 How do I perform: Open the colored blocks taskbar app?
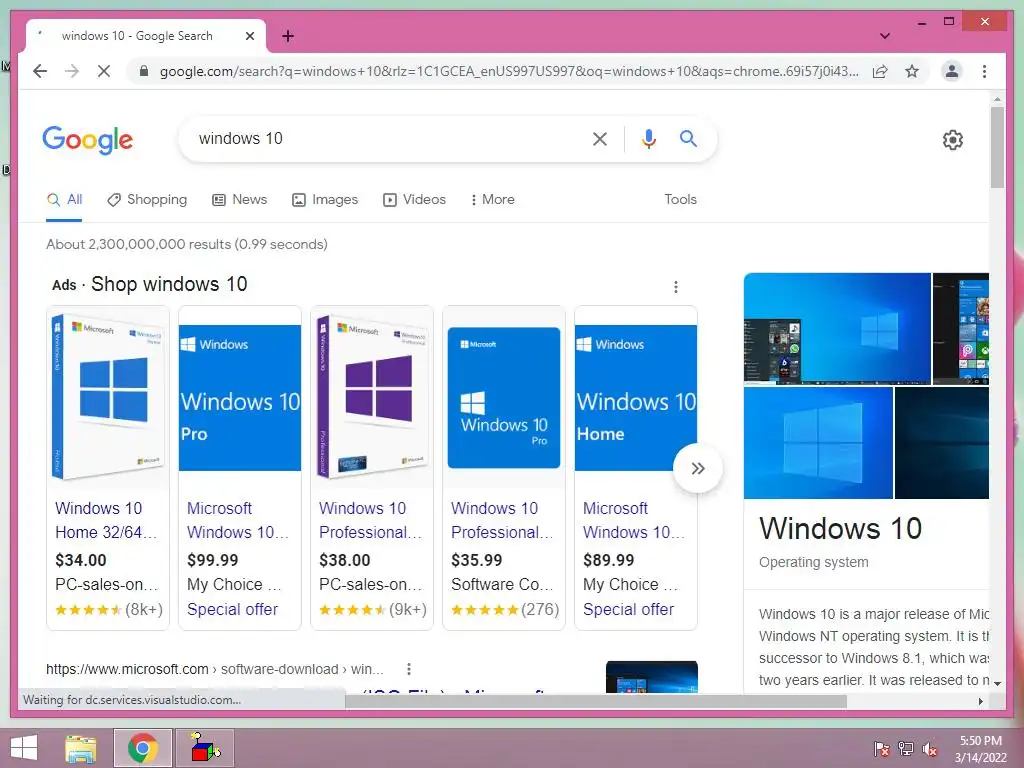pos(204,748)
